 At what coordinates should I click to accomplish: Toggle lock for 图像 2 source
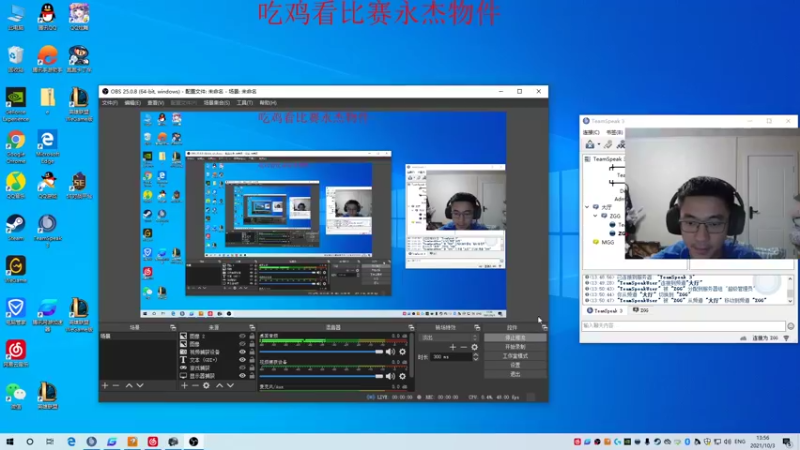click(x=252, y=336)
